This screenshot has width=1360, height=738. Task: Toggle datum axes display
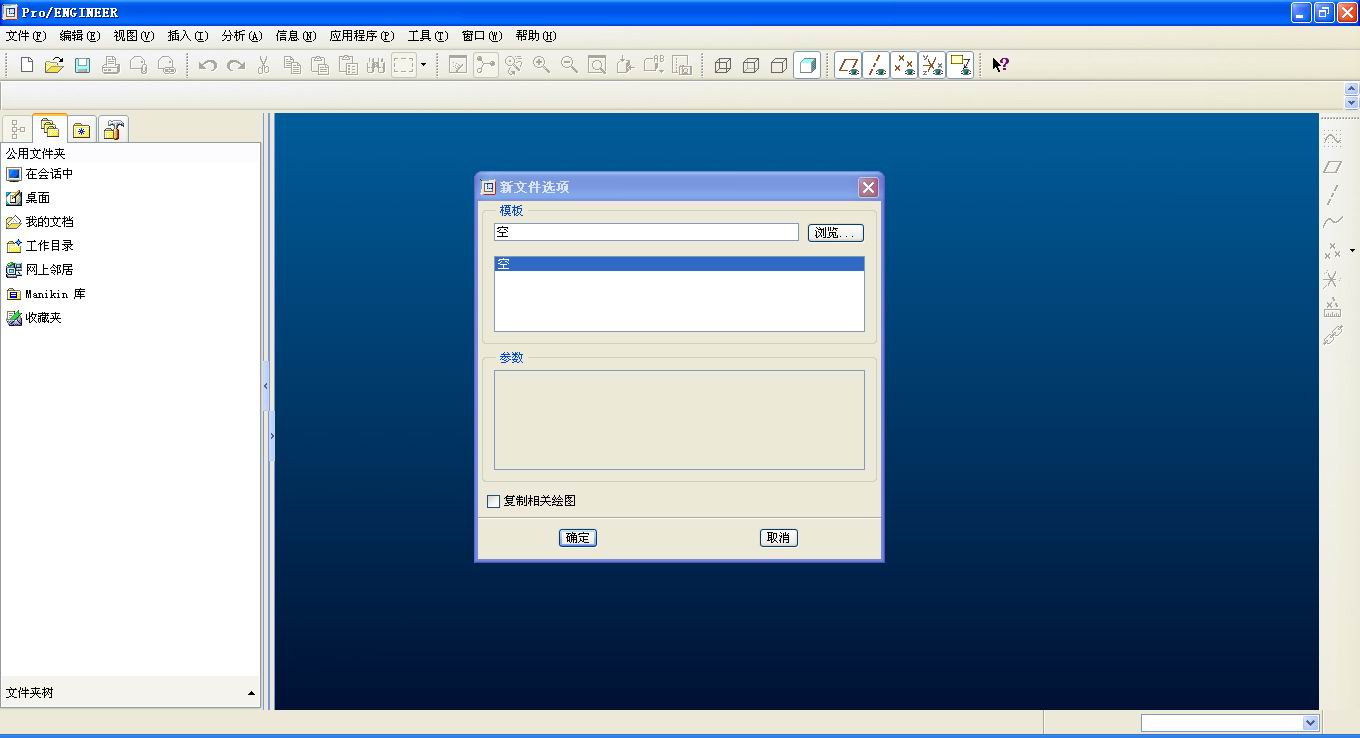coord(876,65)
